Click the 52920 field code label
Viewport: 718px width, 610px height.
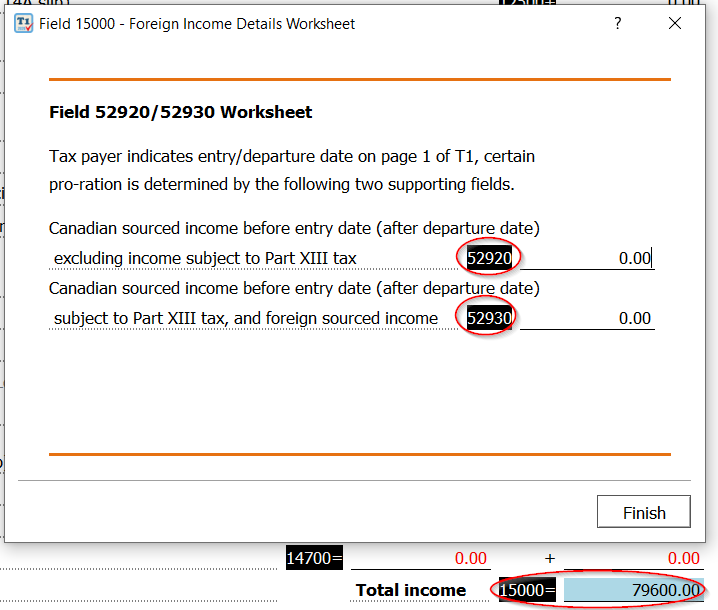pyautogui.click(x=489, y=258)
